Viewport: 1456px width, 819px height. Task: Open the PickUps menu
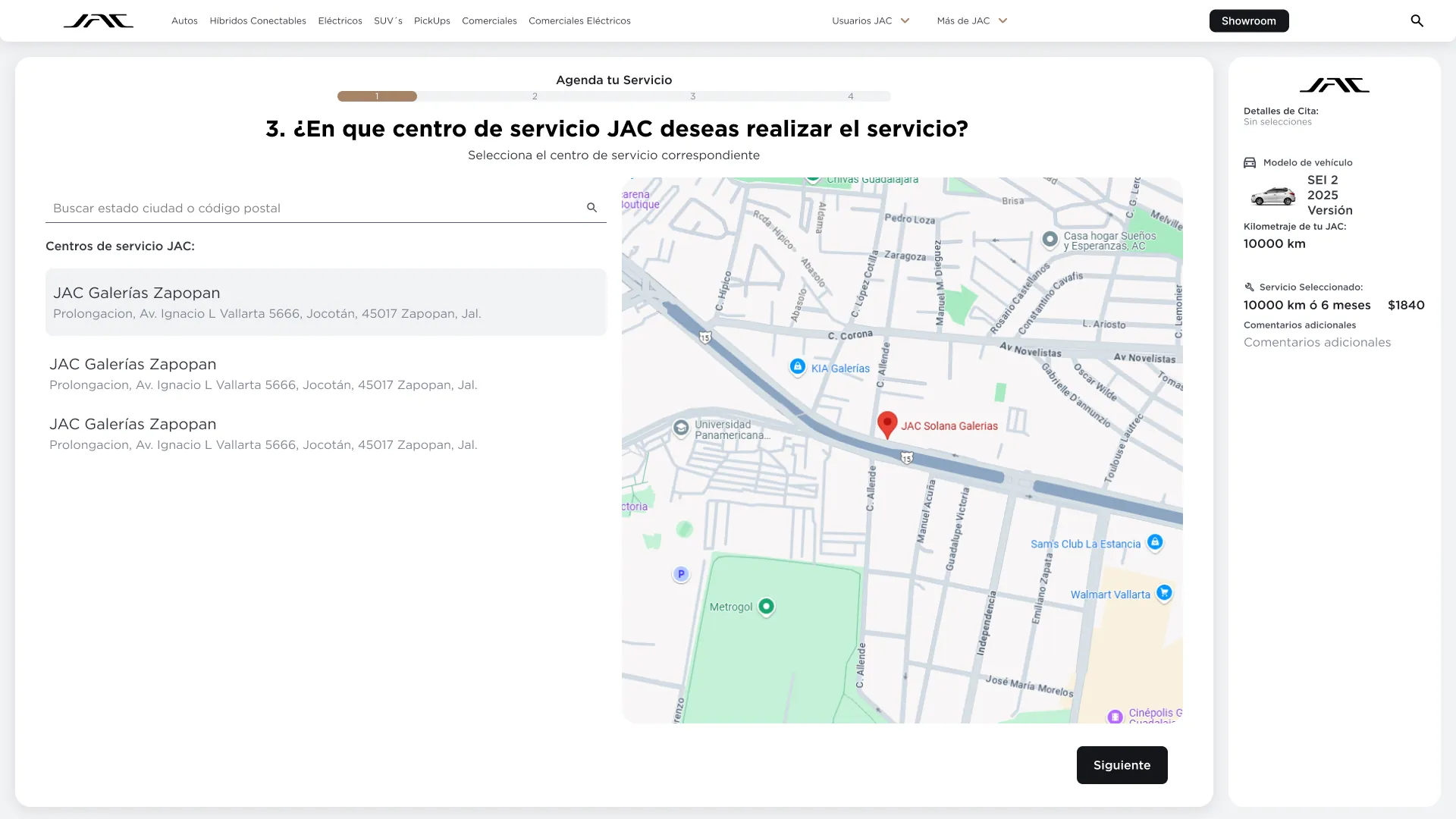coord(432,20)
